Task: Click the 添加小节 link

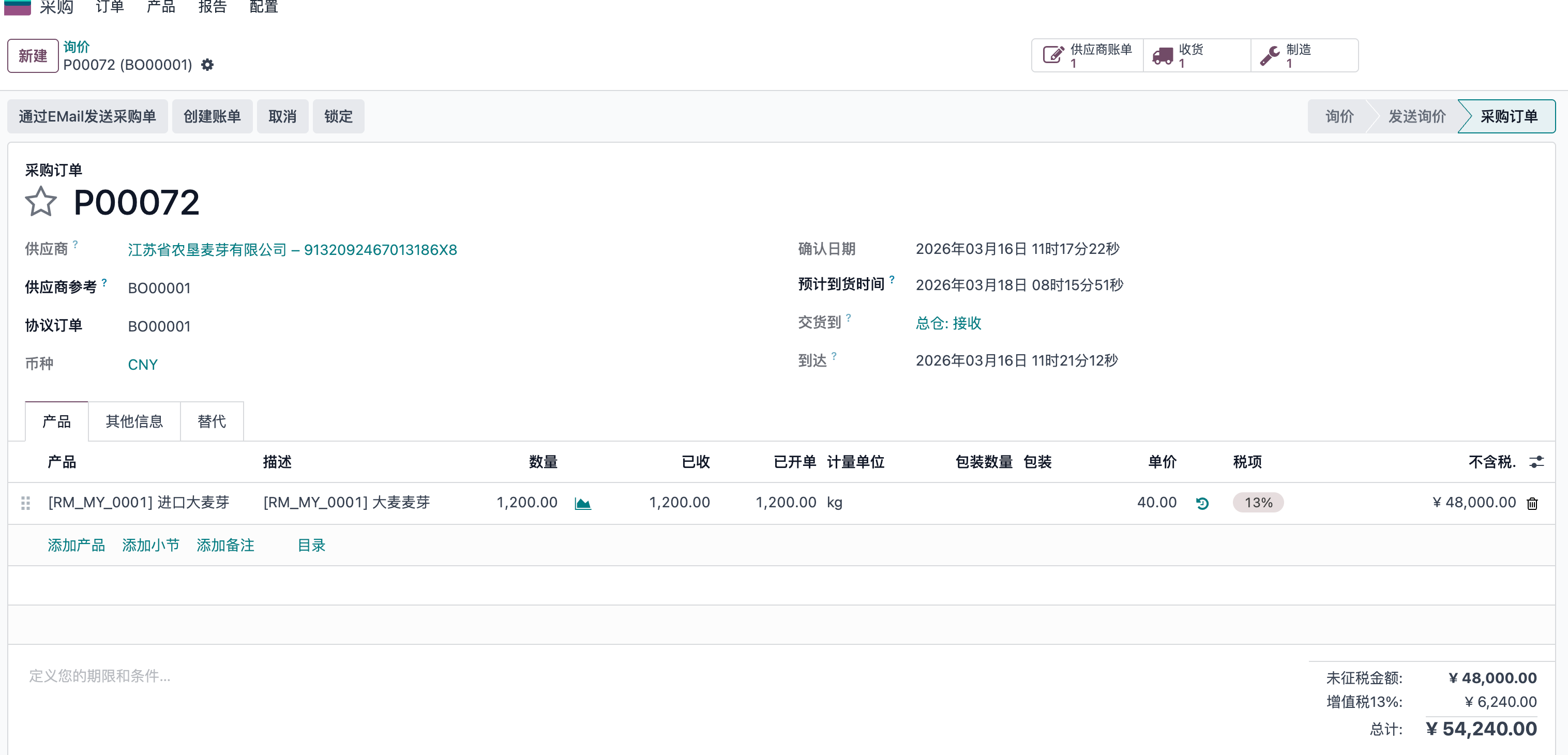Action: [151, 545]
